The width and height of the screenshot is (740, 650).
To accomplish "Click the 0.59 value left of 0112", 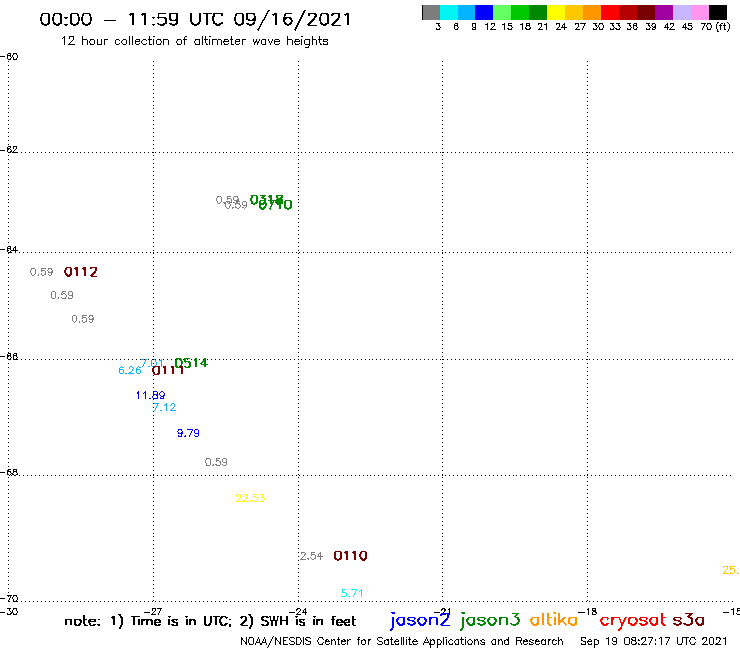I will (42, 272).
